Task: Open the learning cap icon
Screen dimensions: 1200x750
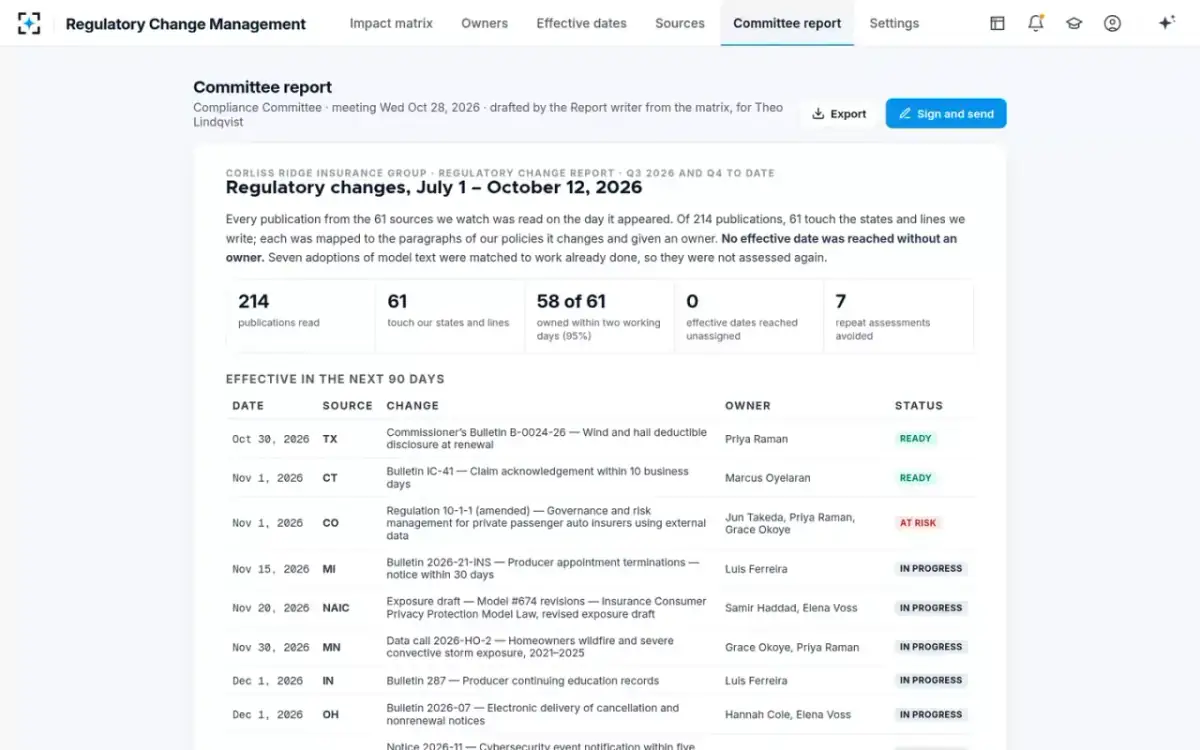Action: [1074, 23]
